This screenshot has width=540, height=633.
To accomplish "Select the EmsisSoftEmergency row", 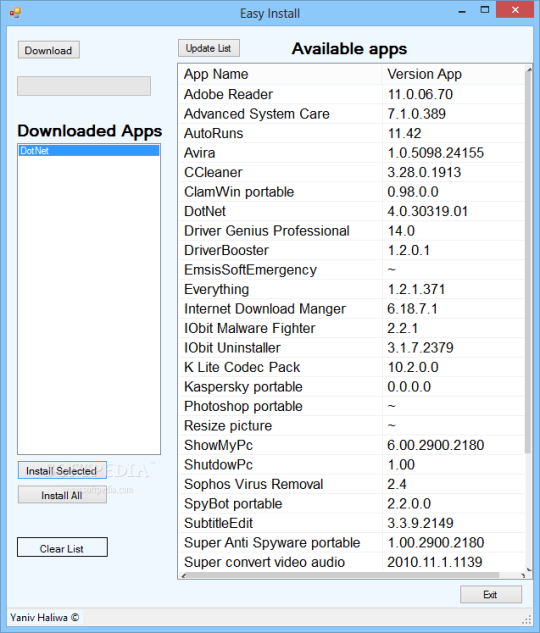I will click(x=352, y=270).
